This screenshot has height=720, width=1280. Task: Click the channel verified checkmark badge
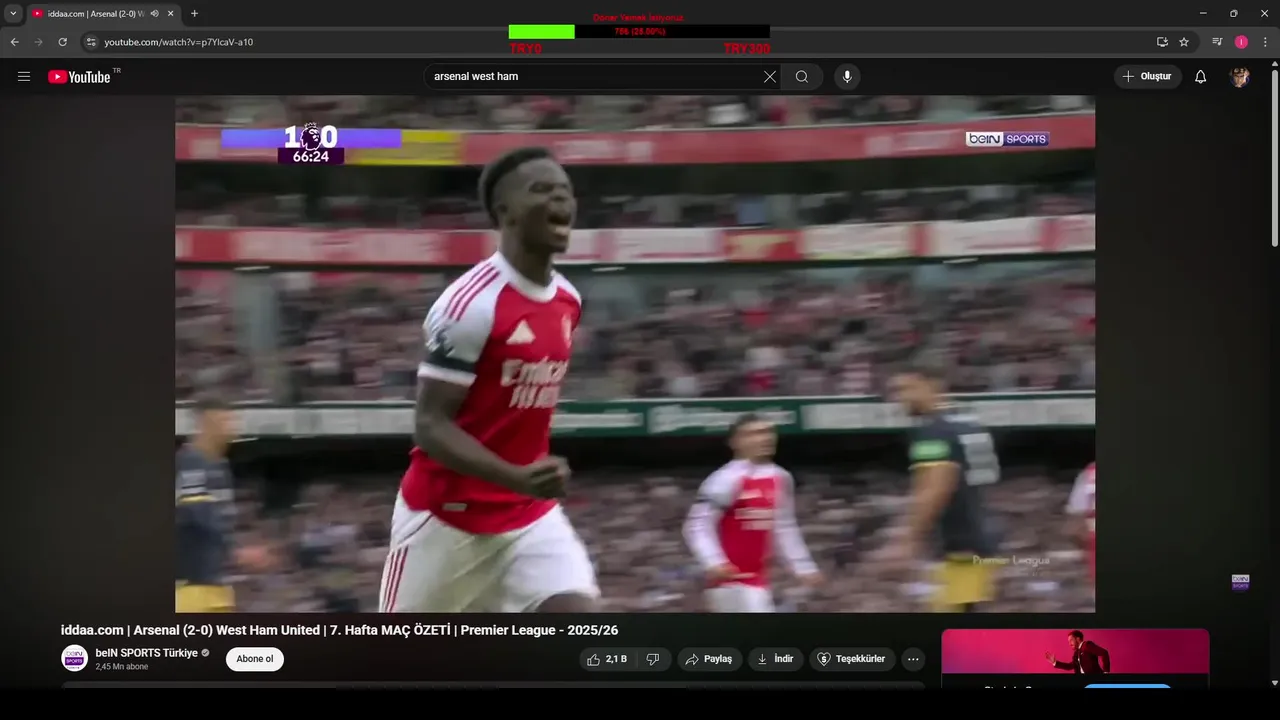coord(206,653)
